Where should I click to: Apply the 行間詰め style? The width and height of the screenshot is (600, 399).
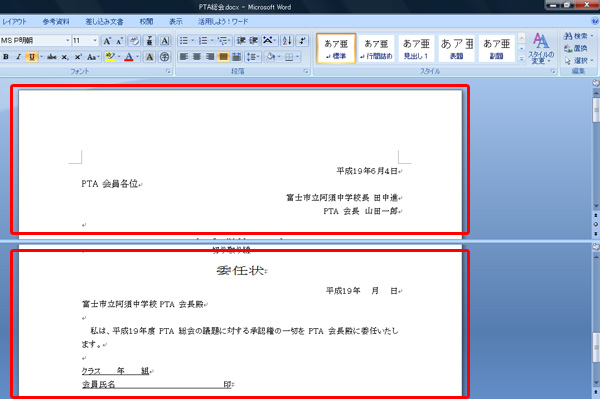pyautogui.click(x=377, y=49)
